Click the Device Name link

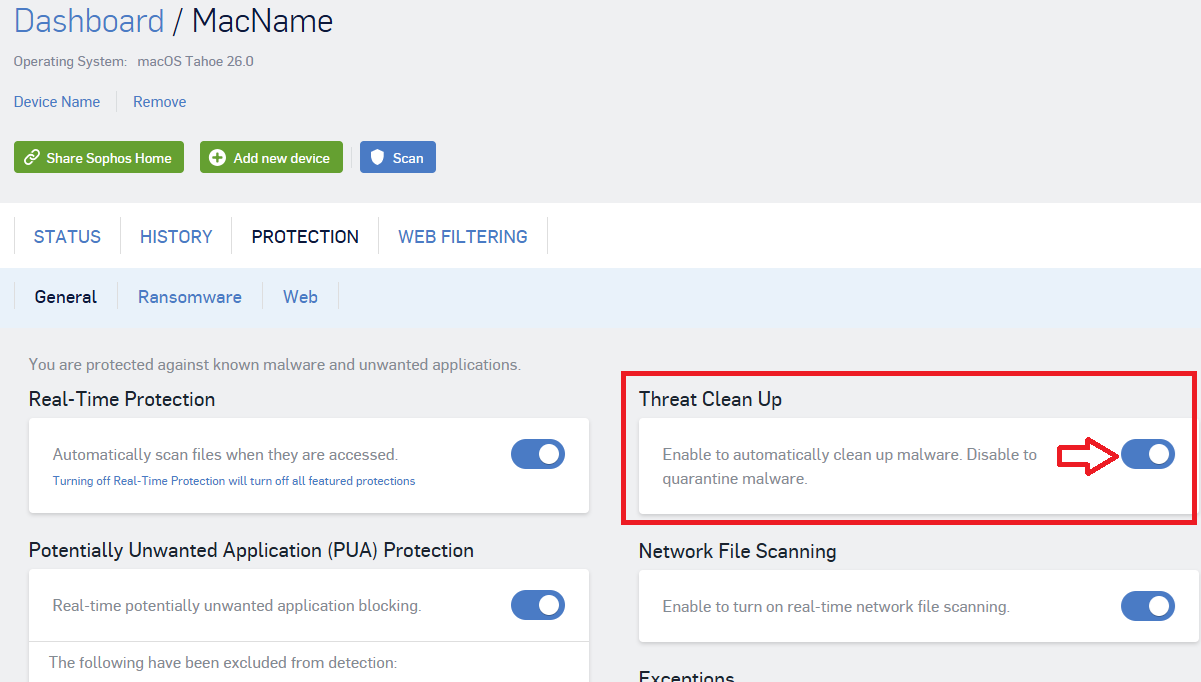point(57,102)
